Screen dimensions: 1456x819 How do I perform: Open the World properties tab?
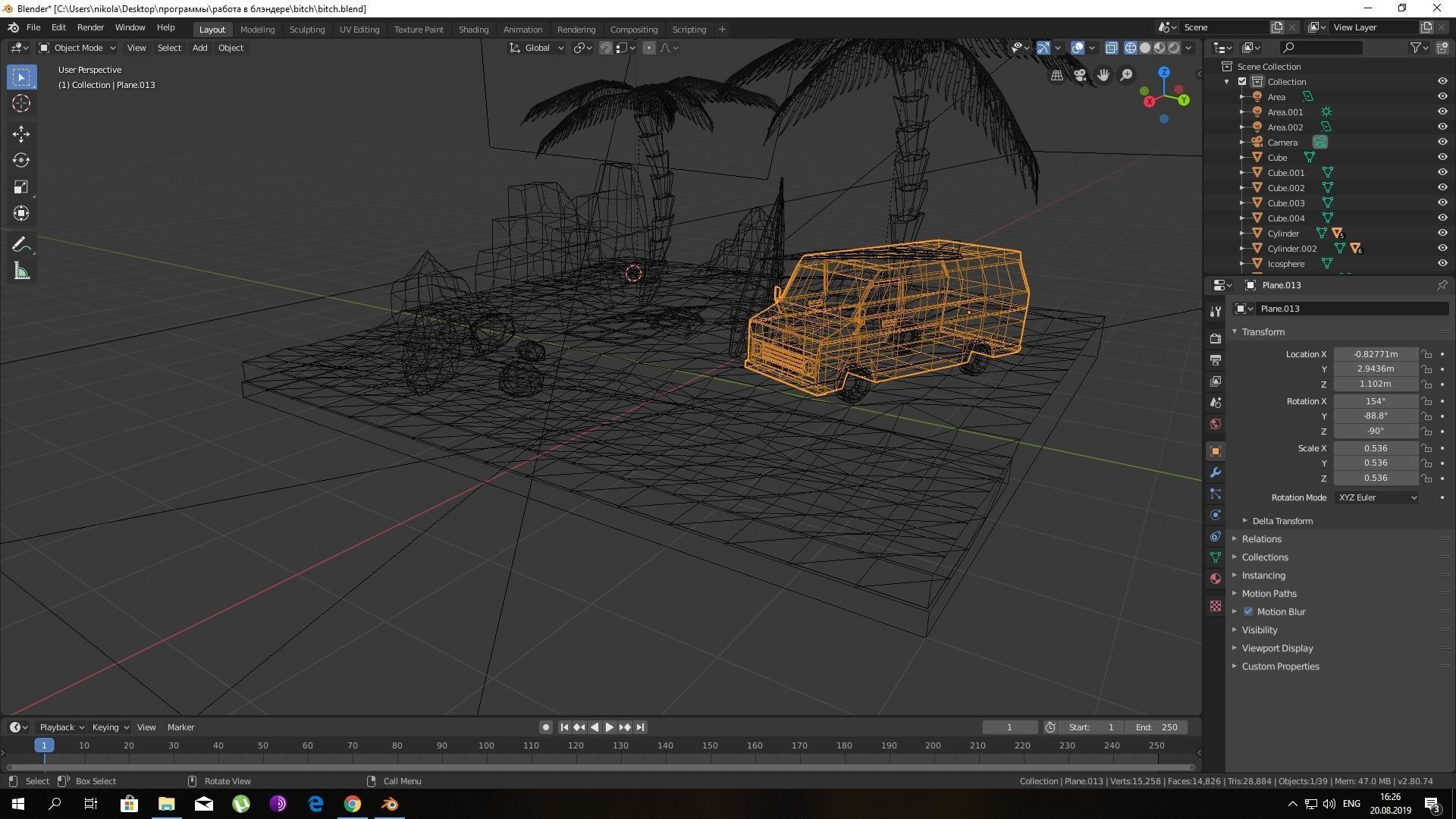pos(1216,423)
